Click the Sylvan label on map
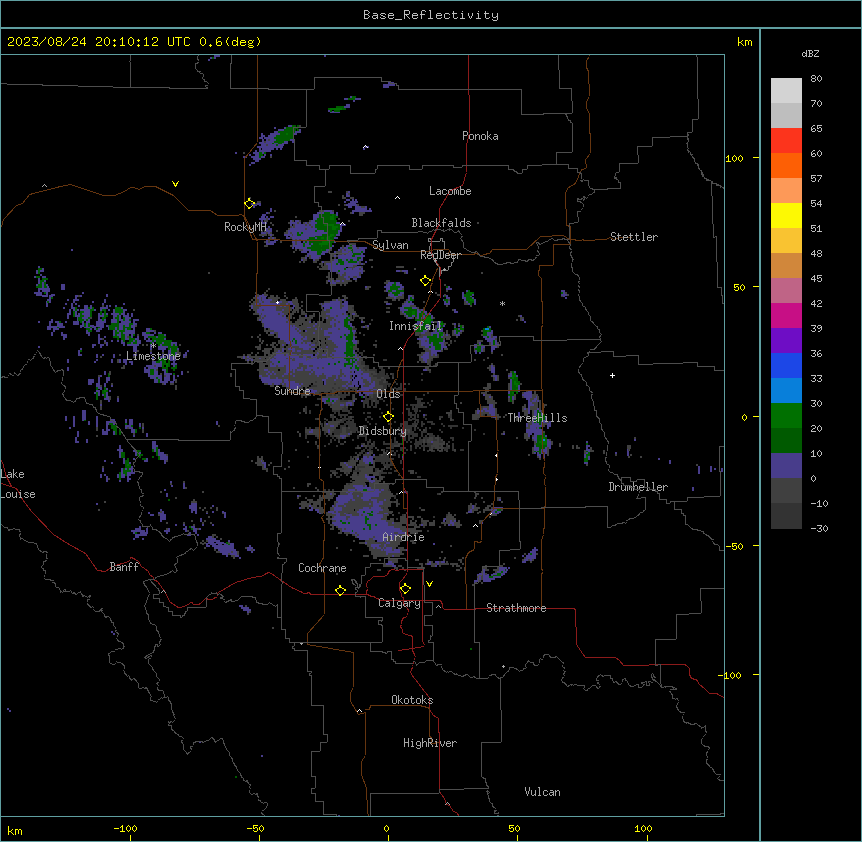 [x=390, y=245]
